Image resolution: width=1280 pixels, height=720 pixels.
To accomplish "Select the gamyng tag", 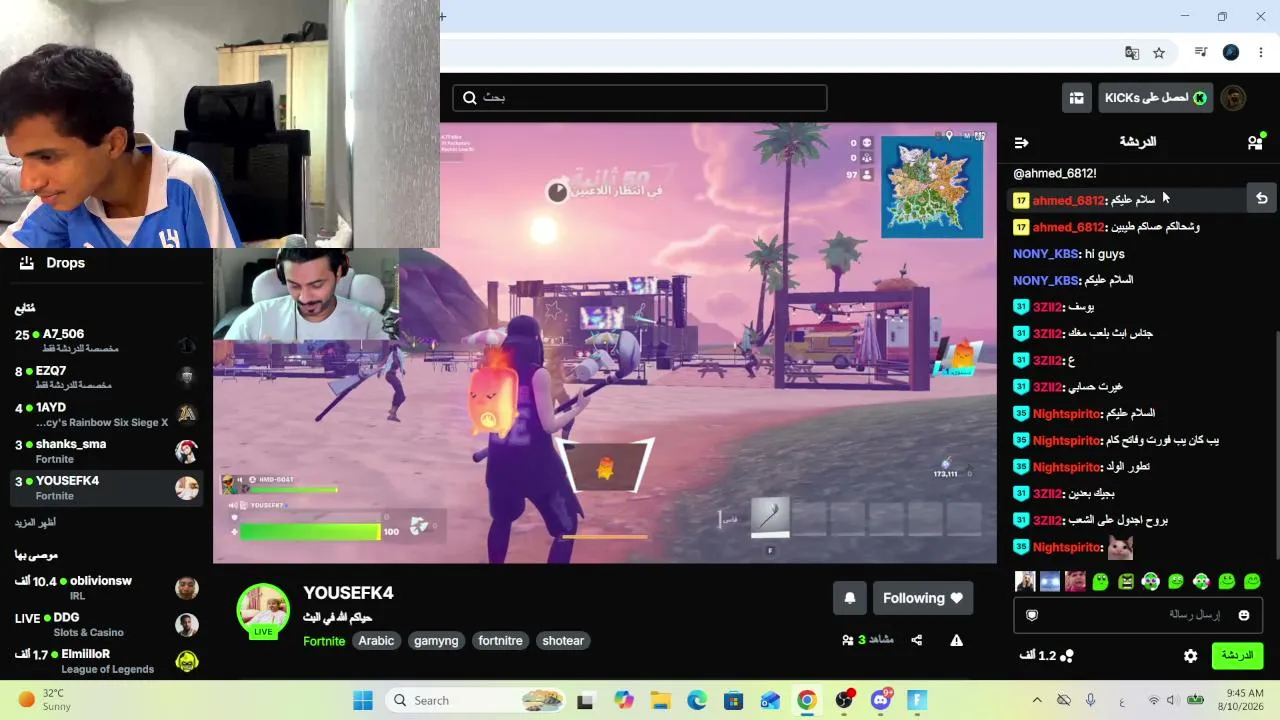I will click(x=436, y=641).
